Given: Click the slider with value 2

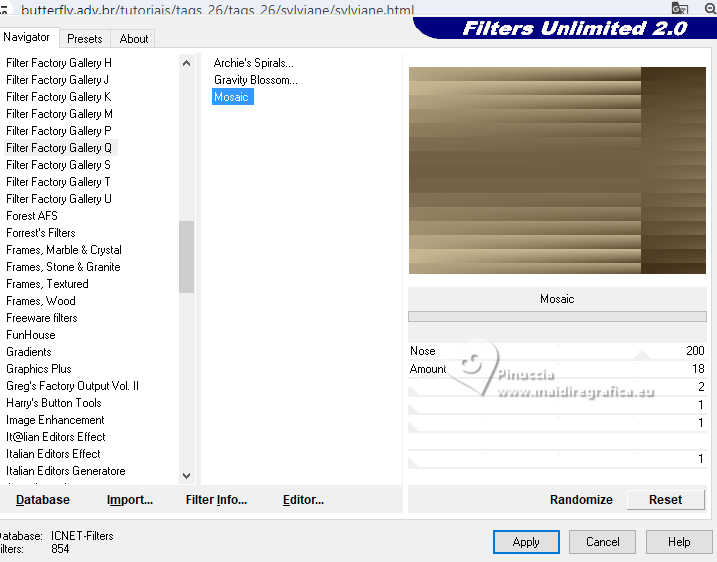Looking at the screenshot, I should [557, 387].
